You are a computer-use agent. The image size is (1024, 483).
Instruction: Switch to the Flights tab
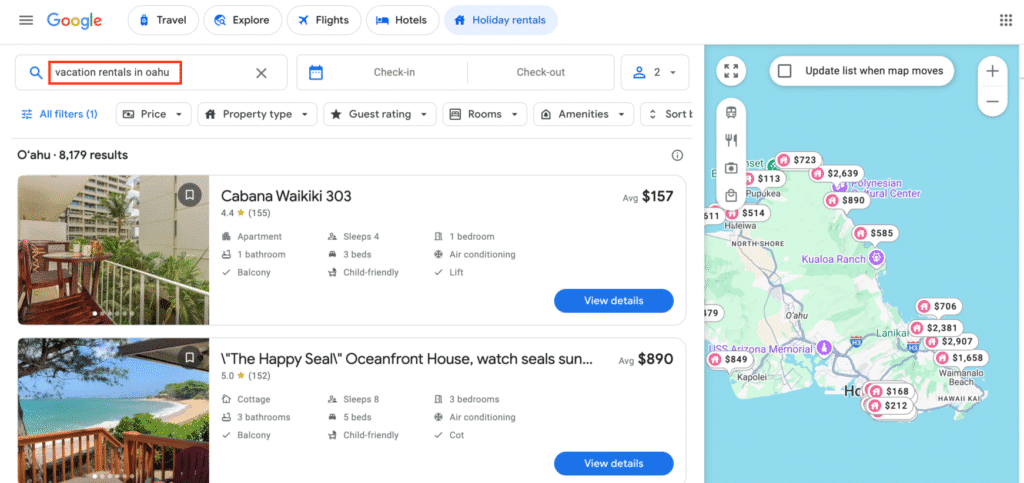324,20
